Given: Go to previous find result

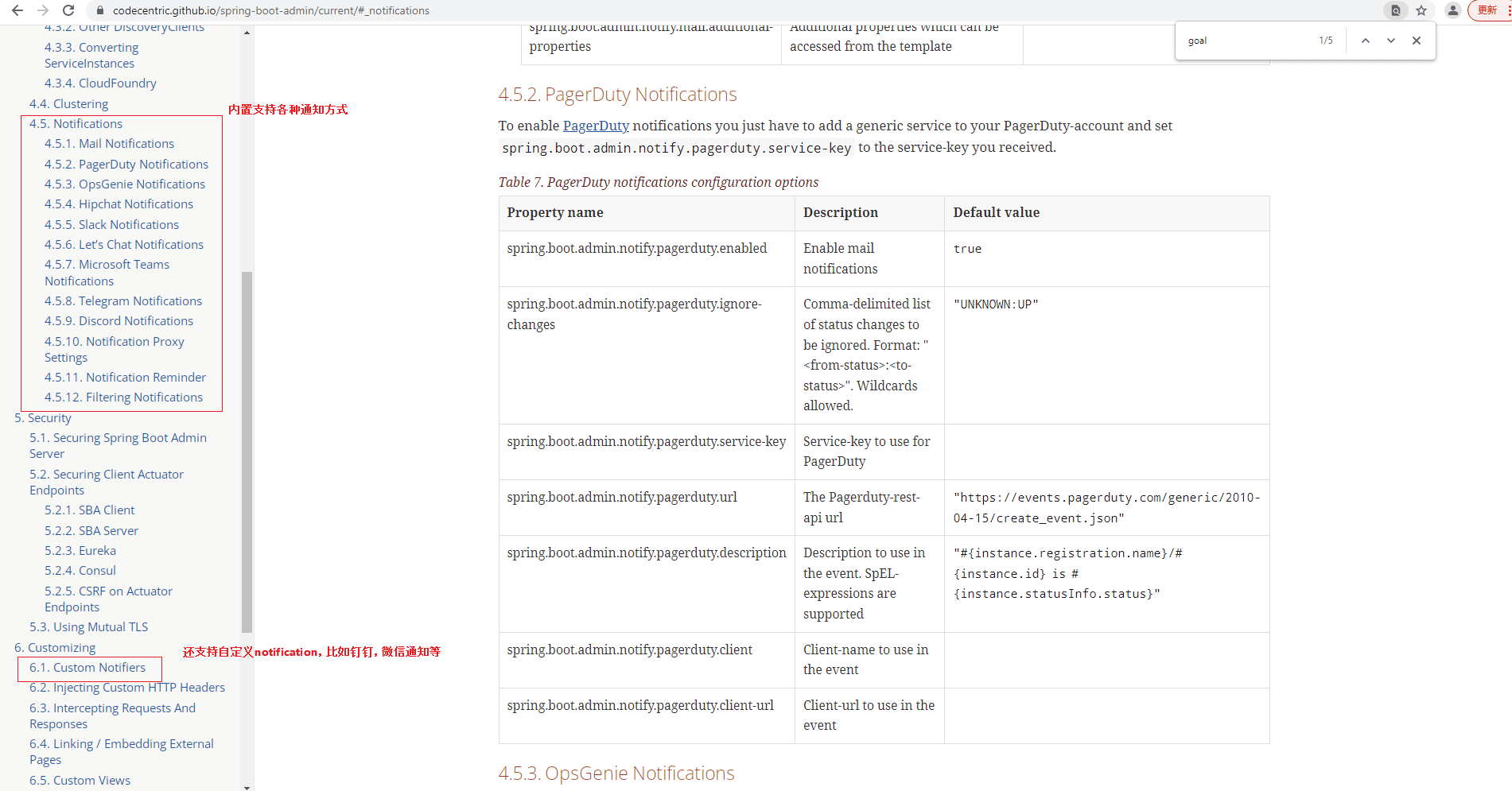Looking at the screenshot, I should tap(1365, 41).
